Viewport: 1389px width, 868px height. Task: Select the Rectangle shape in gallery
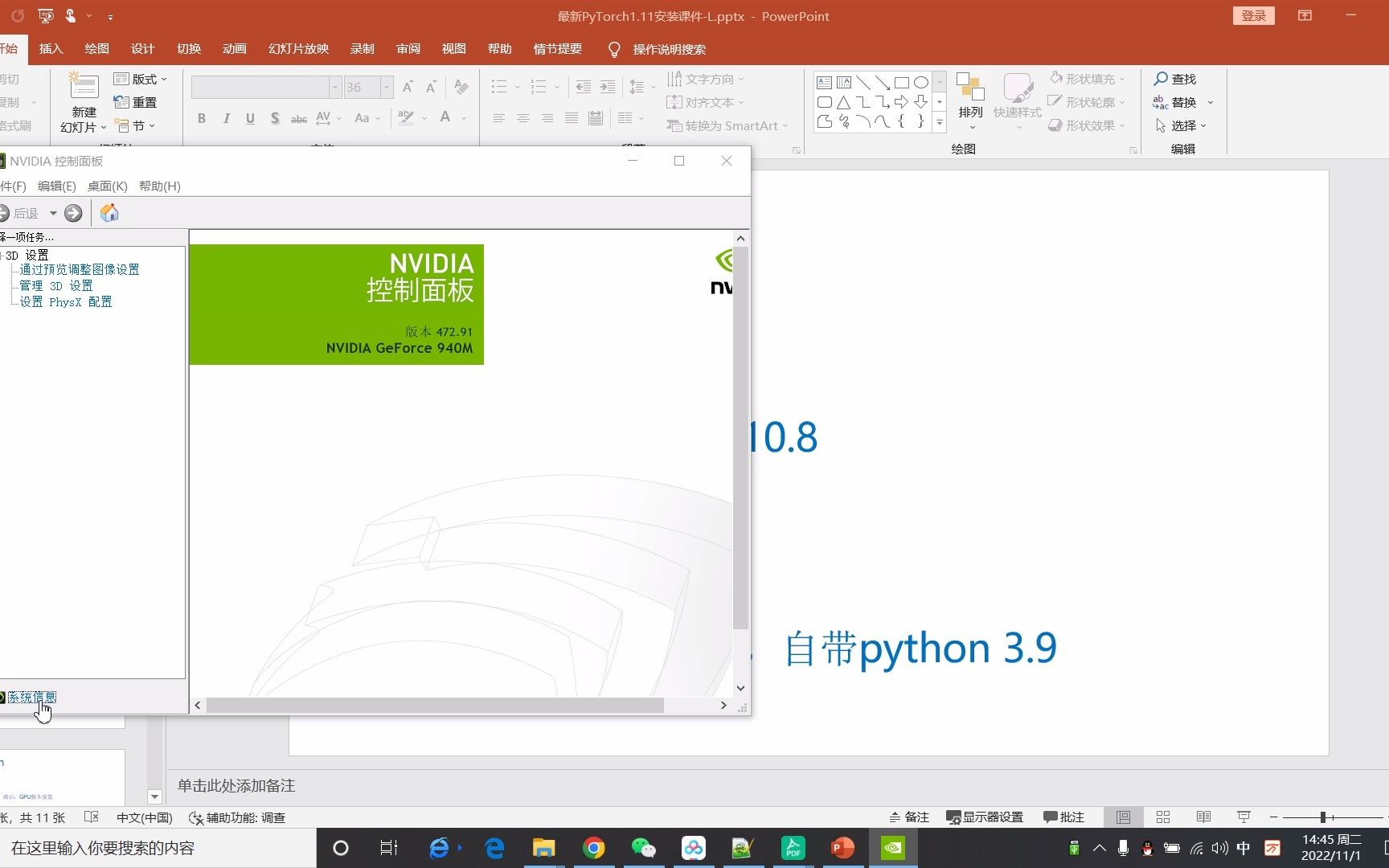point(902,82)
